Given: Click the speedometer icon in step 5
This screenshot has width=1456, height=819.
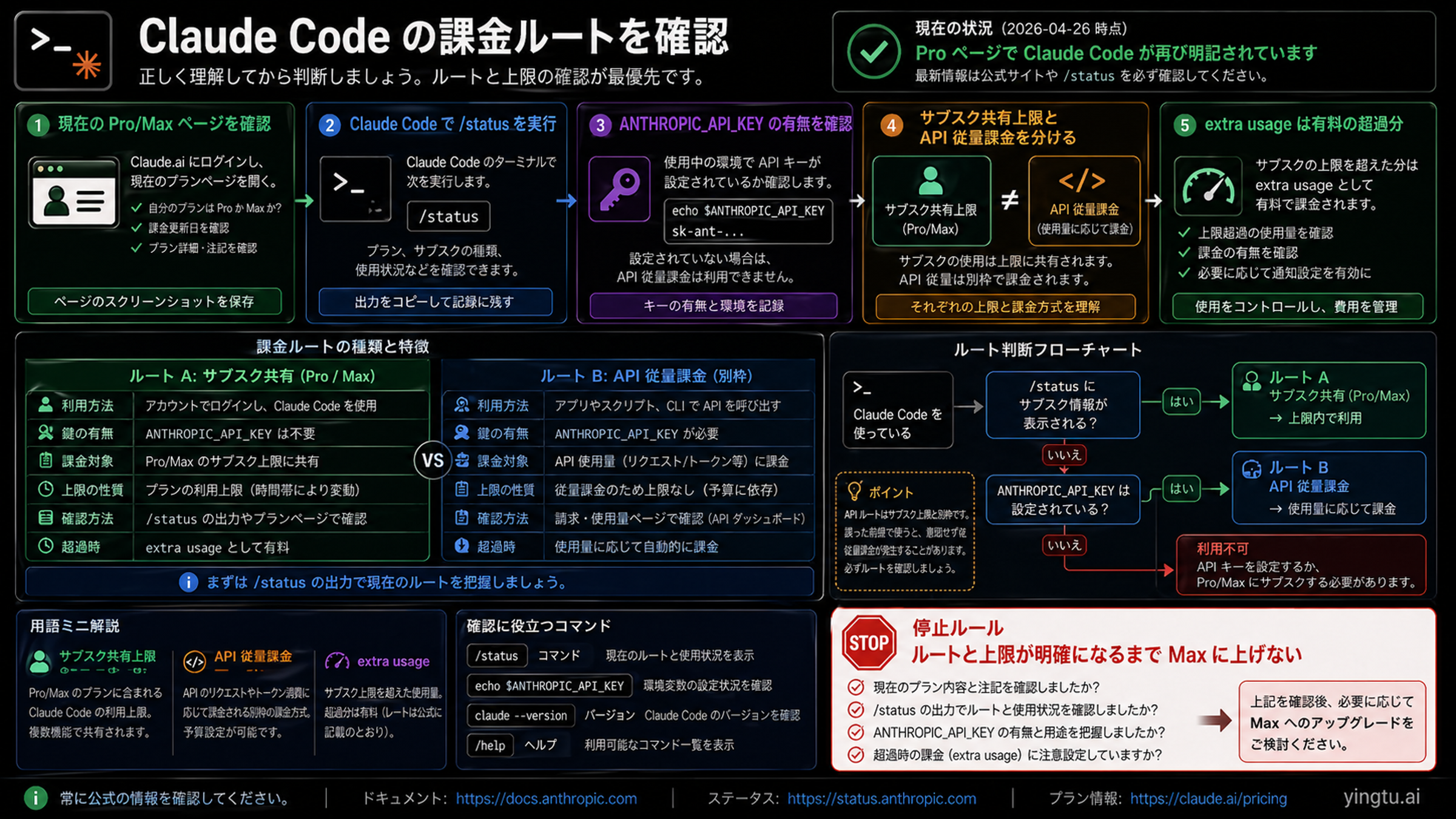Looking at the screenshot, I should click(1207, 188).
